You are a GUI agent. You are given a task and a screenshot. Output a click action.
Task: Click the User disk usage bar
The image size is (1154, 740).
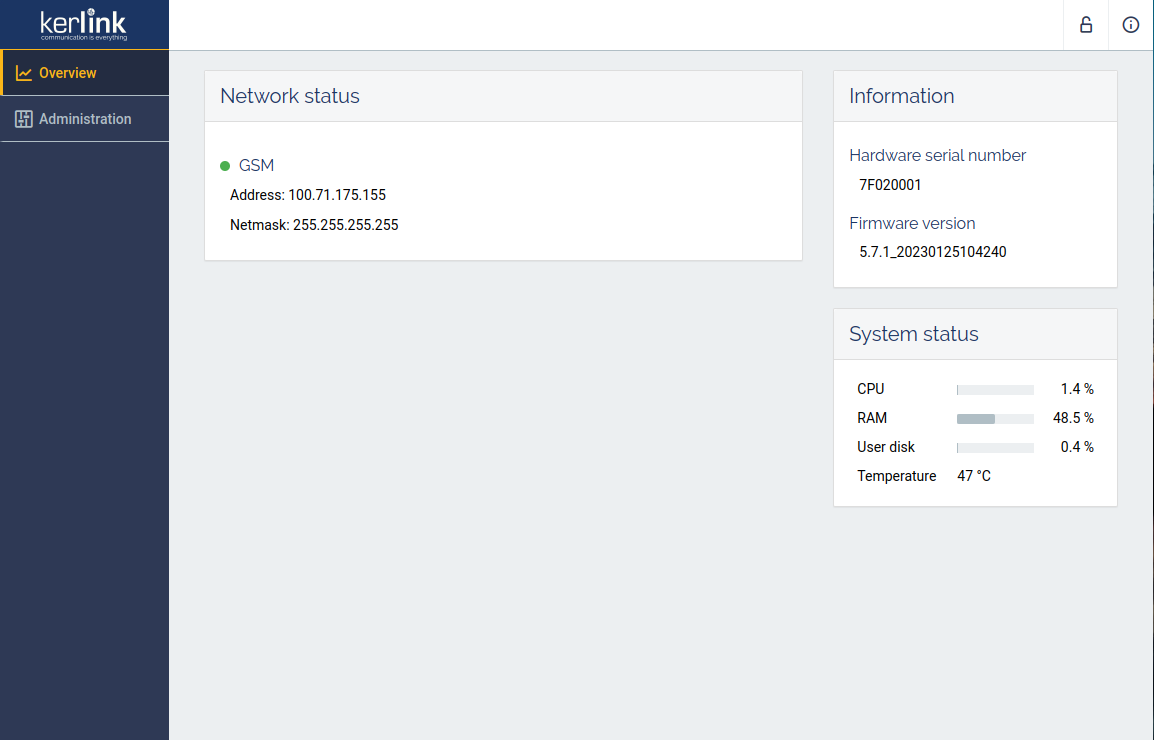click(x=995, y=447)
